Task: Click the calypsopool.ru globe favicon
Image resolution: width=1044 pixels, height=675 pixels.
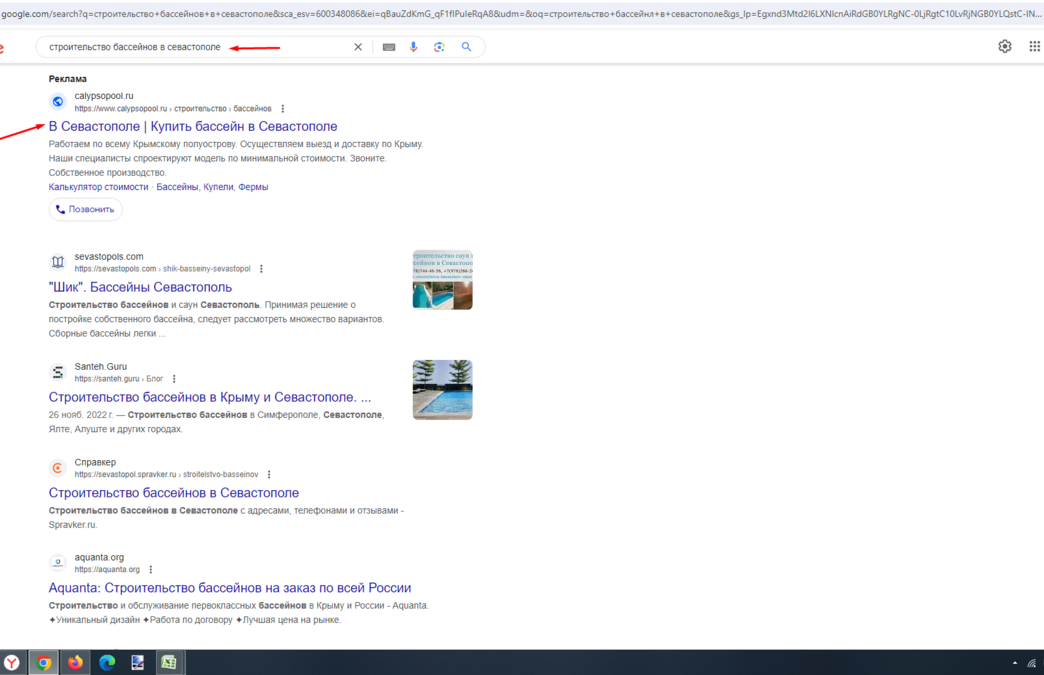Action: click(x=58, y=101)
